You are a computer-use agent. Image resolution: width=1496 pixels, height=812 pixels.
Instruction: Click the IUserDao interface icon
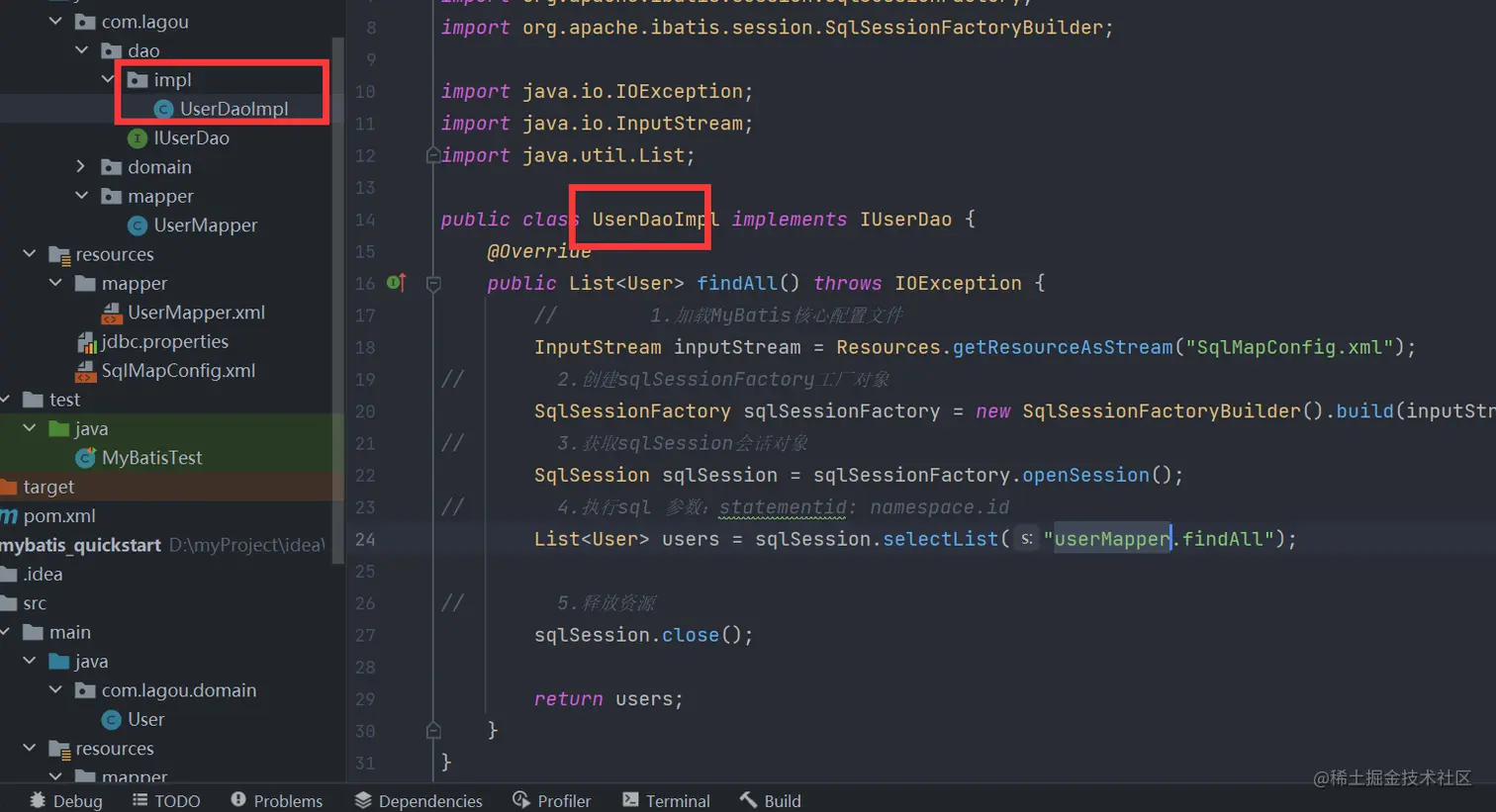139,138
